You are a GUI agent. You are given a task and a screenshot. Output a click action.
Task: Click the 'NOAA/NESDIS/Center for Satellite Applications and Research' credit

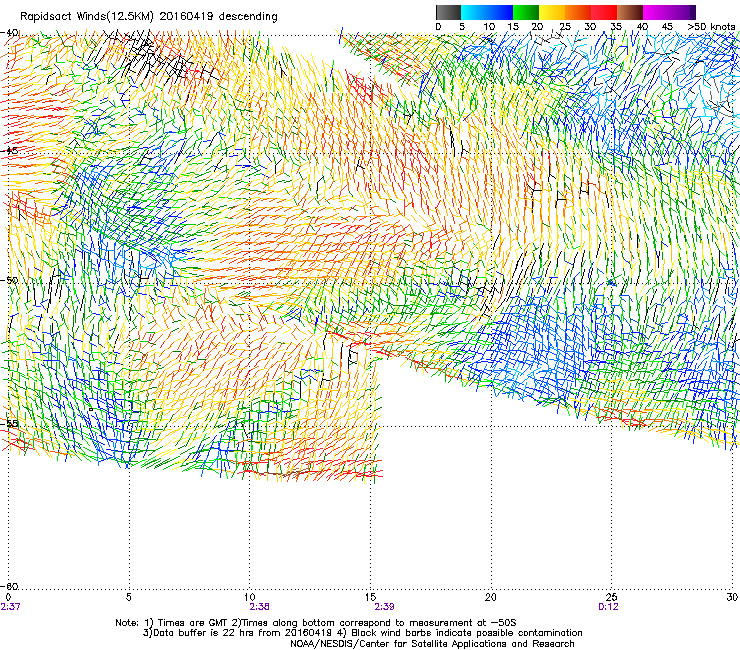pos(432,643)
